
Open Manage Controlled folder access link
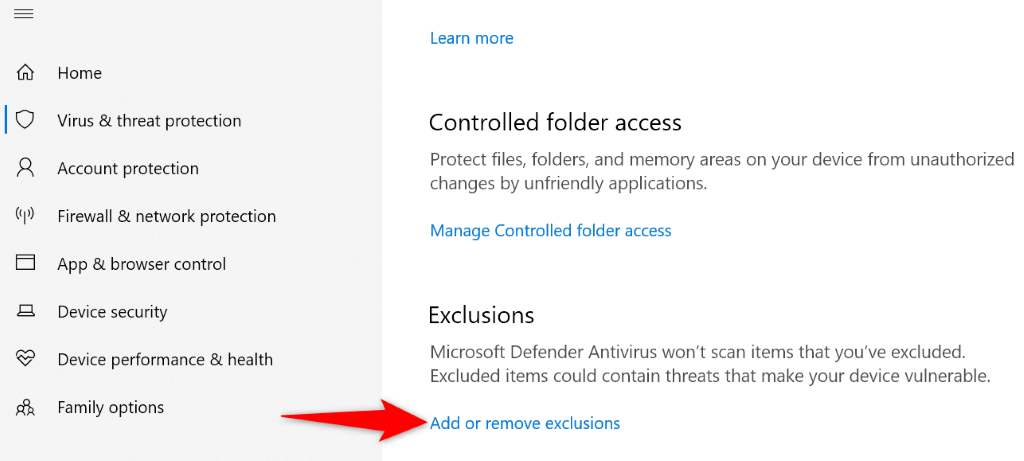click(550, 230)
